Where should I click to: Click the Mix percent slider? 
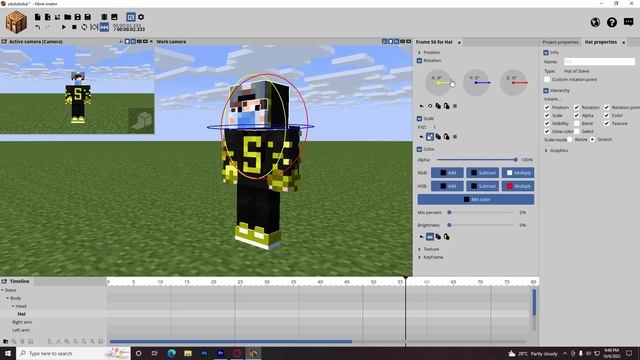pos(482,213)
